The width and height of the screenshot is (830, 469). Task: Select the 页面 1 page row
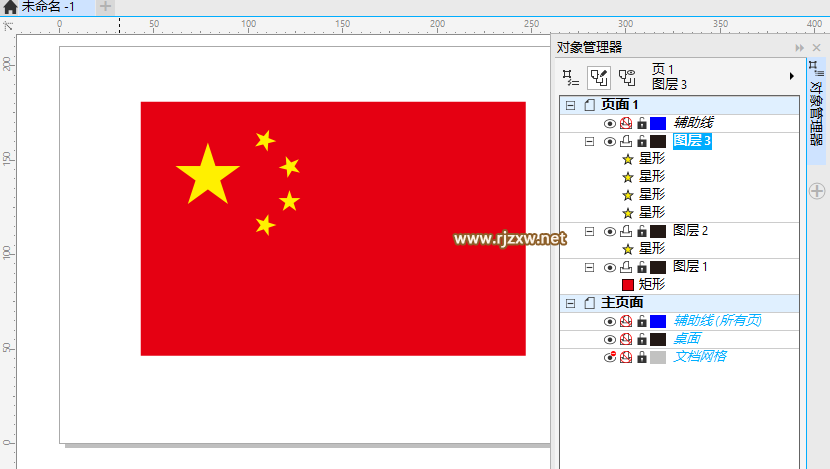[680, 105]
